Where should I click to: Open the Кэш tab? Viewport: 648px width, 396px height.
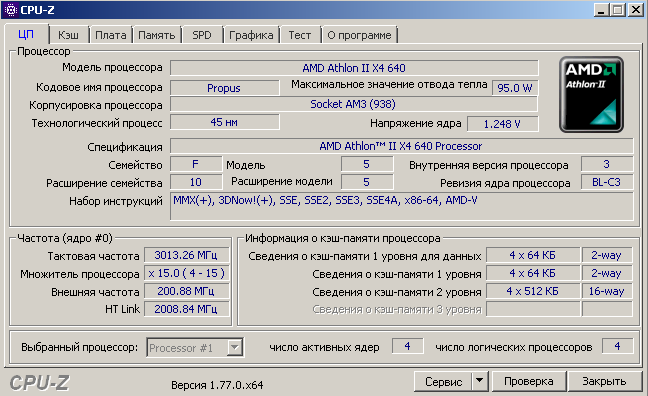click(69, 35)
